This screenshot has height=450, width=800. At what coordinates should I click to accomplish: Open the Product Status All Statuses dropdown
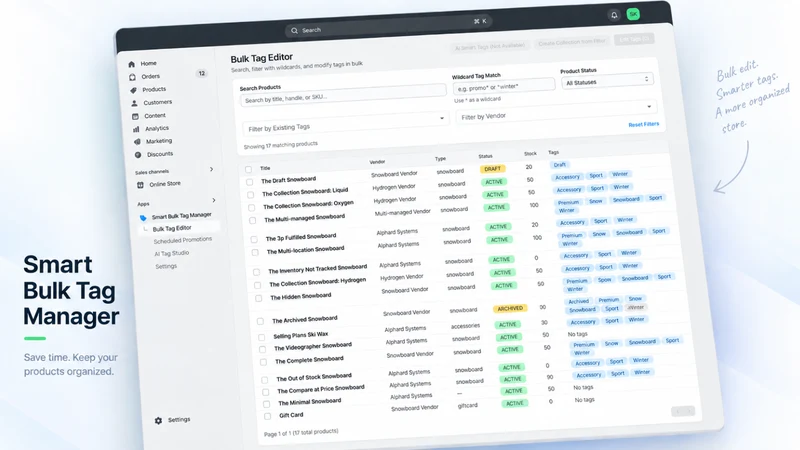(607, 81)
